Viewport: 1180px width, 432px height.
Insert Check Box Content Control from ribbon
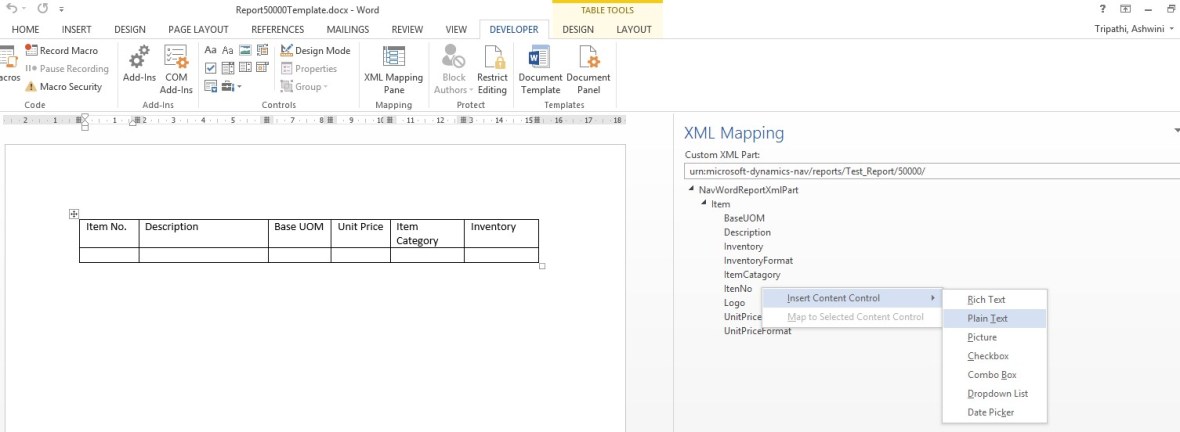coord(211,69)
